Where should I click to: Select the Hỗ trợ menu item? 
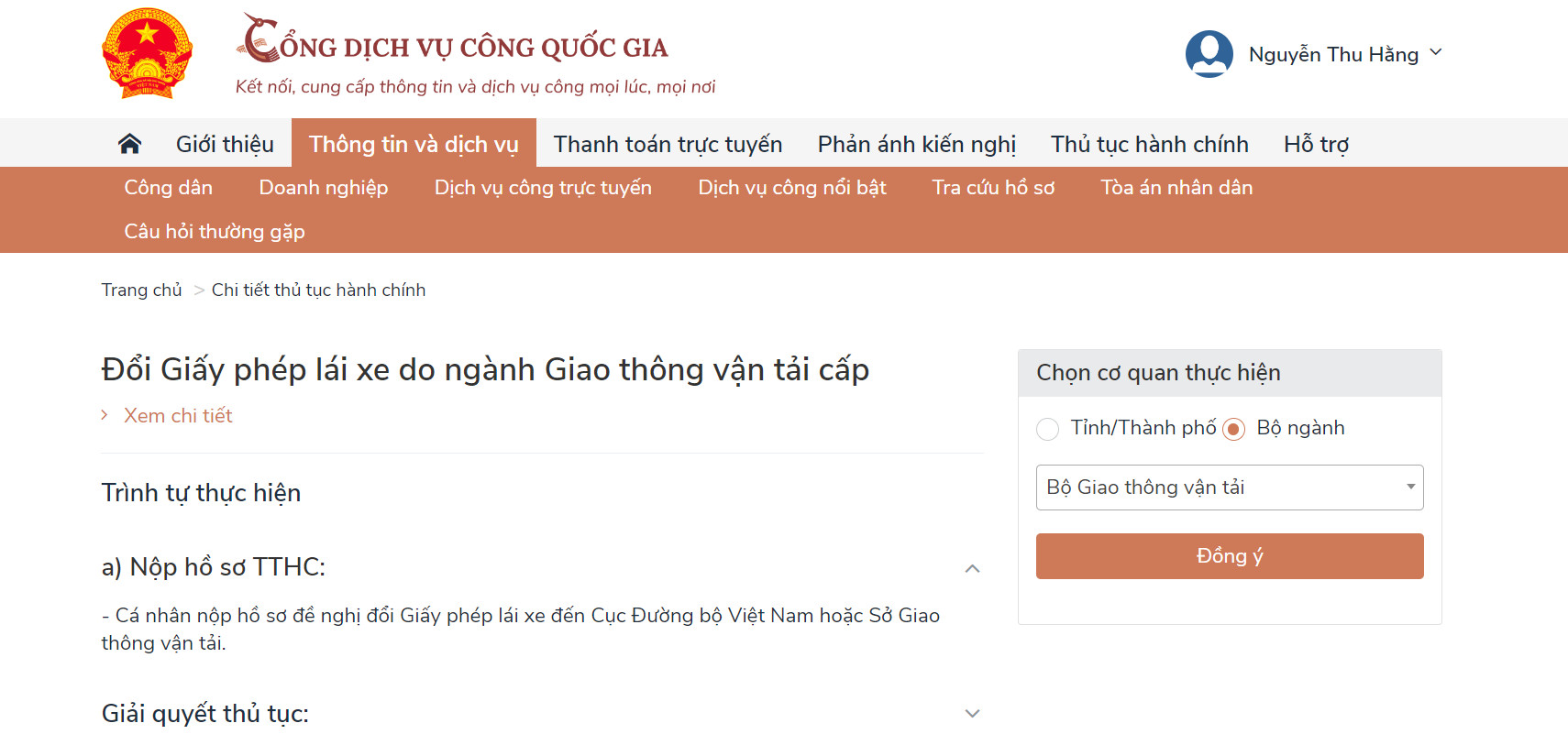[x=1316, y=144]
